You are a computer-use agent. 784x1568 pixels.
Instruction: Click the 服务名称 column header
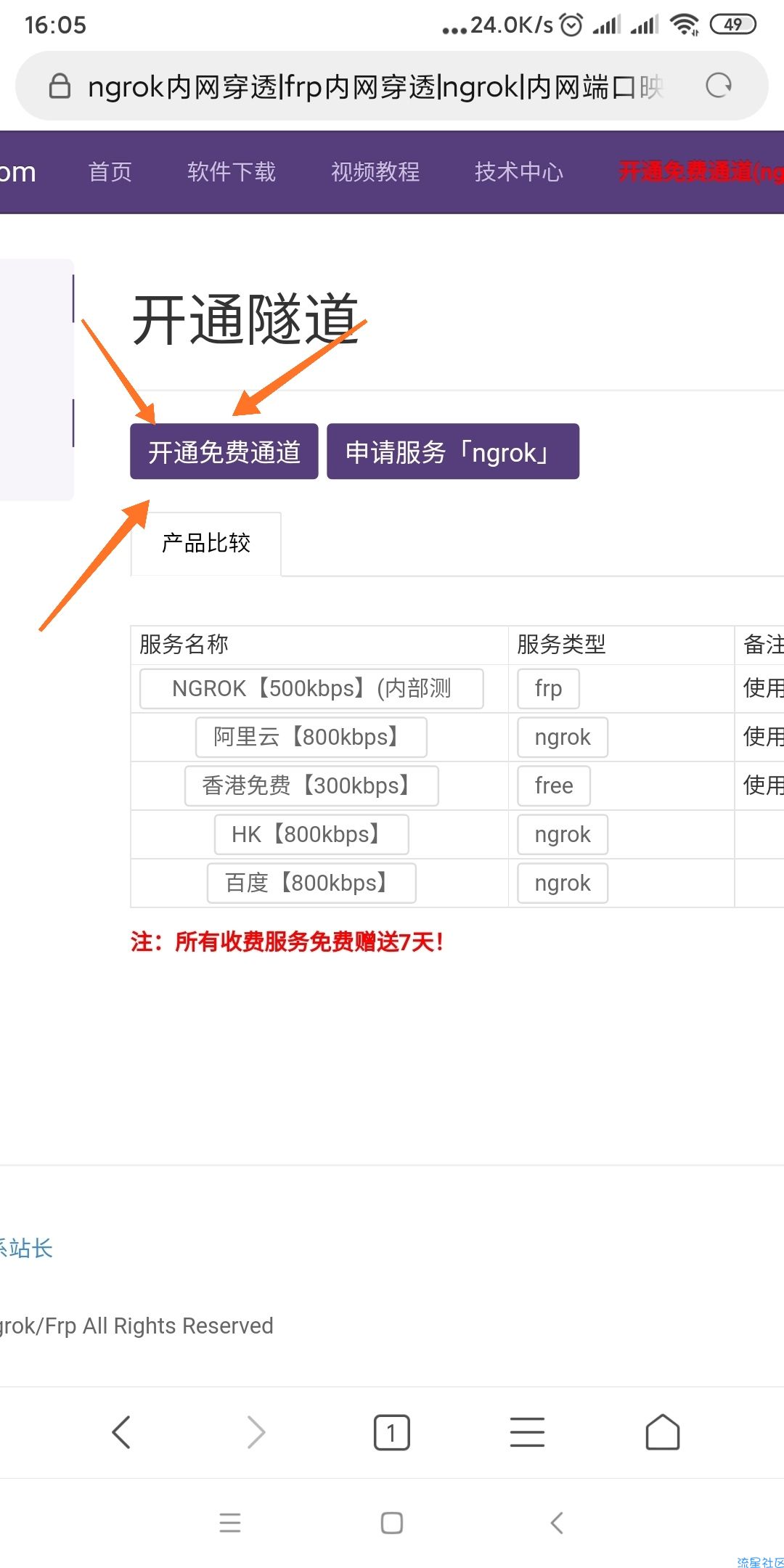184,644
